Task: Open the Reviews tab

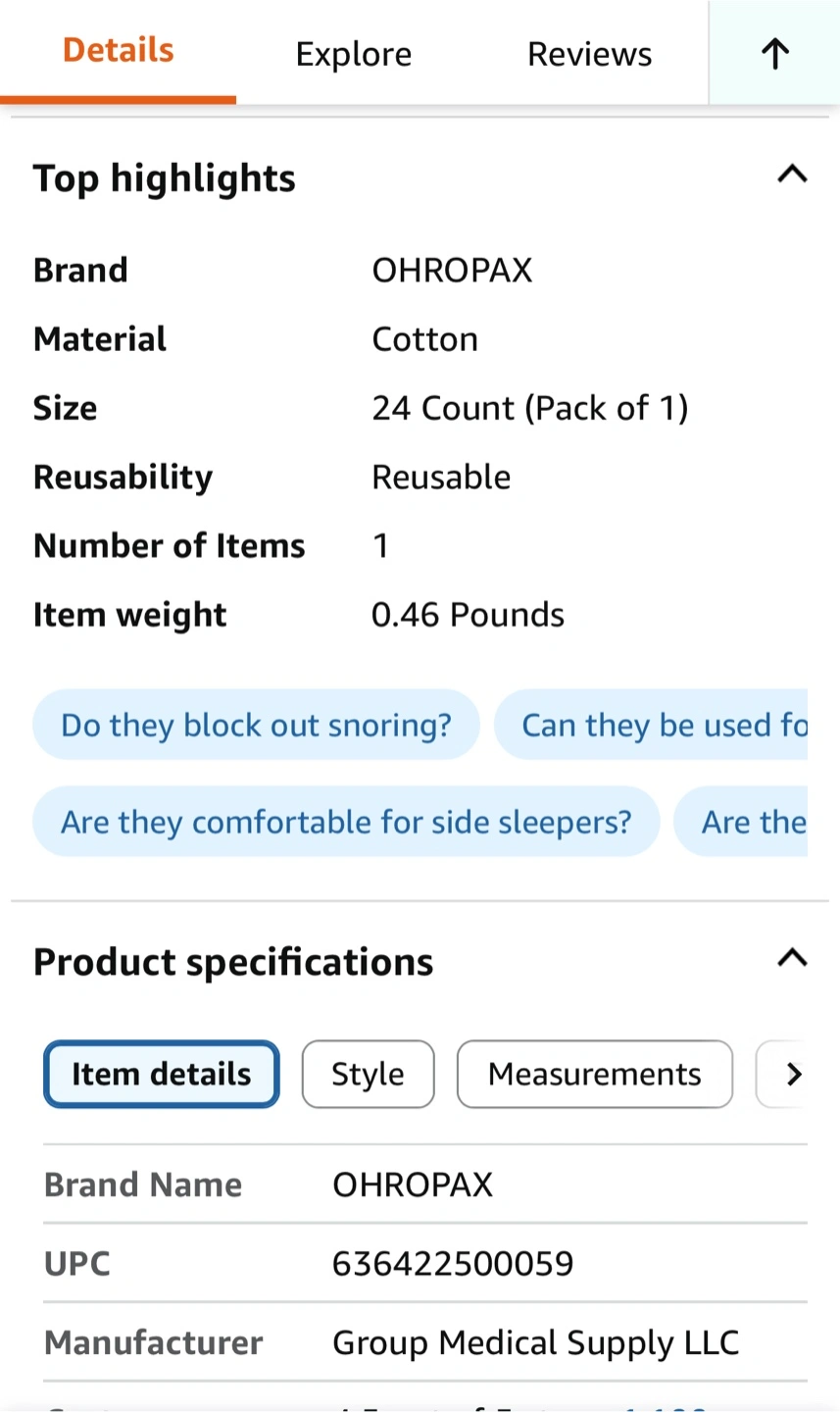Action: click(x=589, y=54)
